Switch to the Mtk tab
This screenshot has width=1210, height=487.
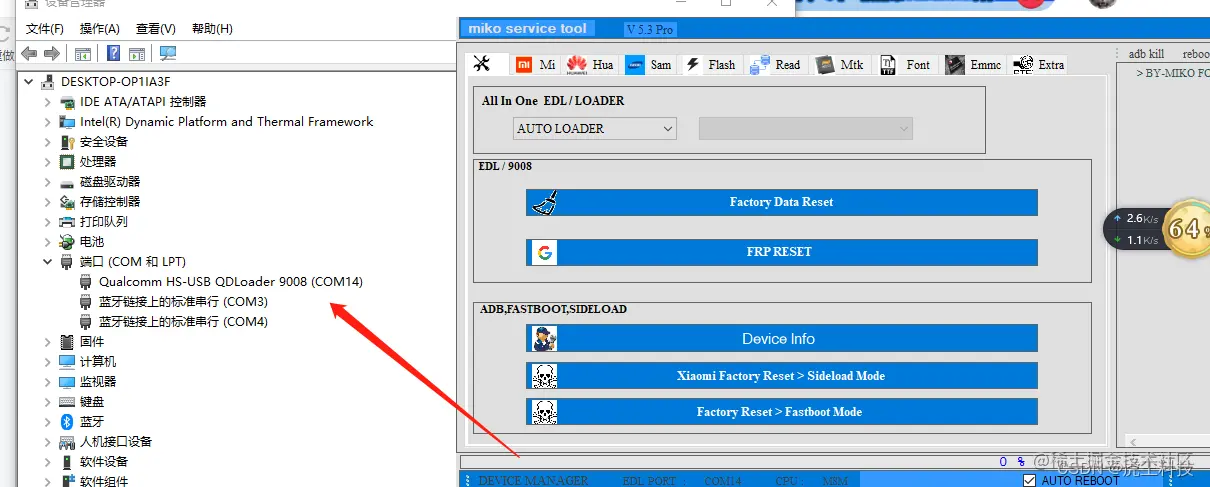click(839, 65)
